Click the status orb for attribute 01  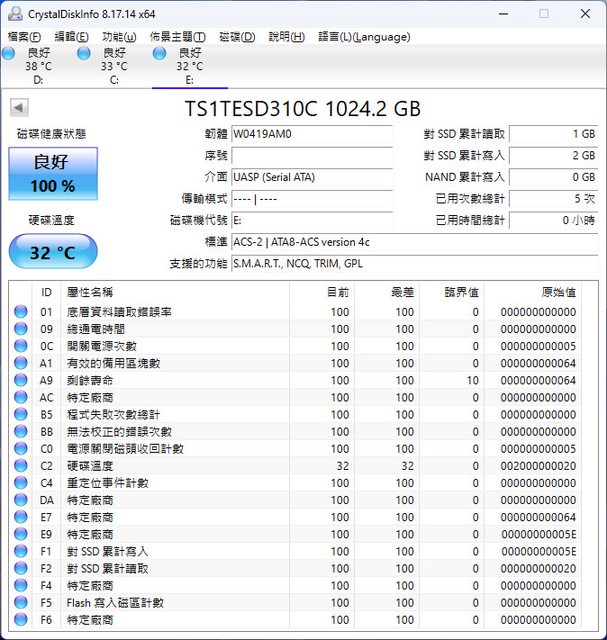point(20,312)
